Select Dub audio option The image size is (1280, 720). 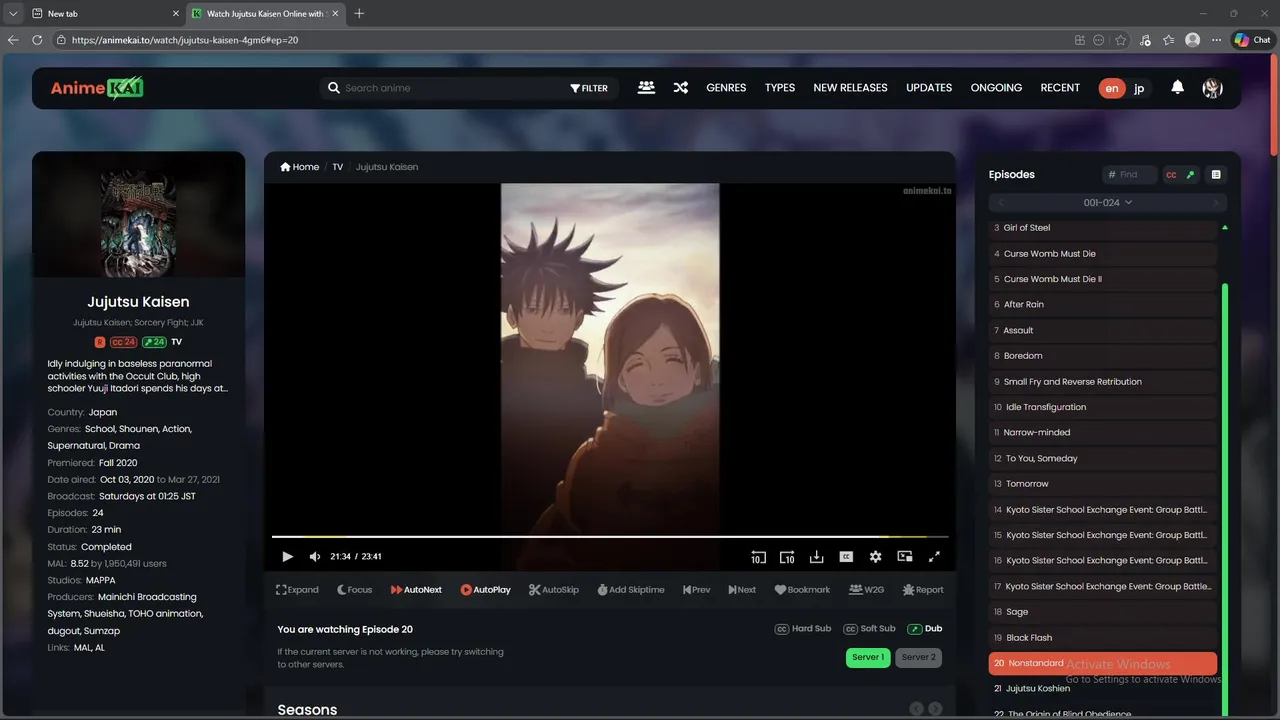[924, 629]
